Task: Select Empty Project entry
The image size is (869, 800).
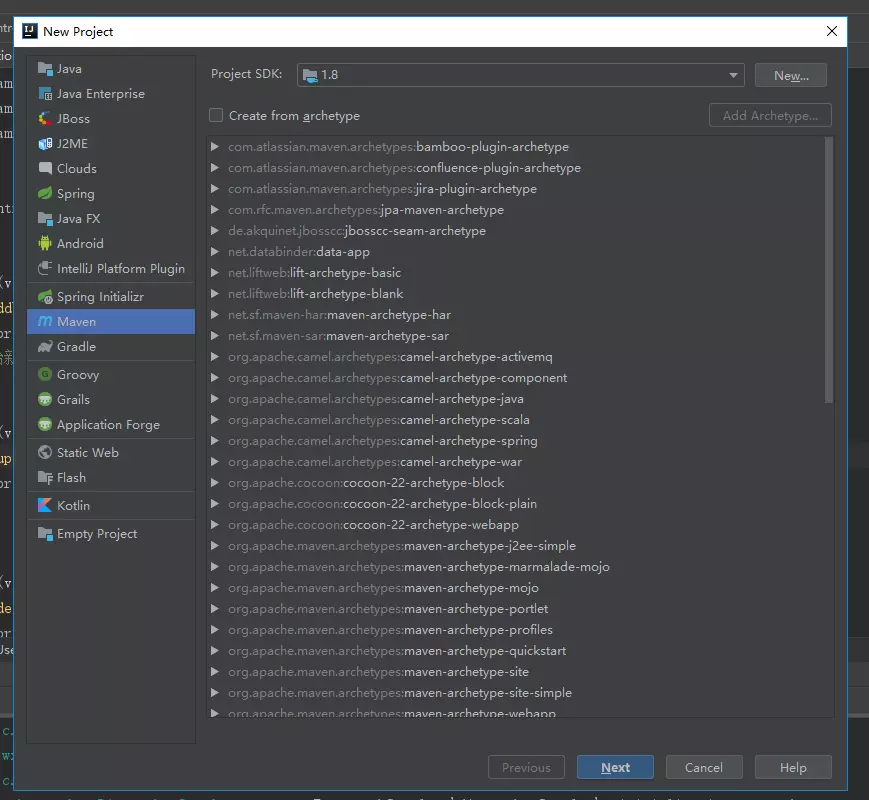Action: pyautogui.click(x=111, y=534)
